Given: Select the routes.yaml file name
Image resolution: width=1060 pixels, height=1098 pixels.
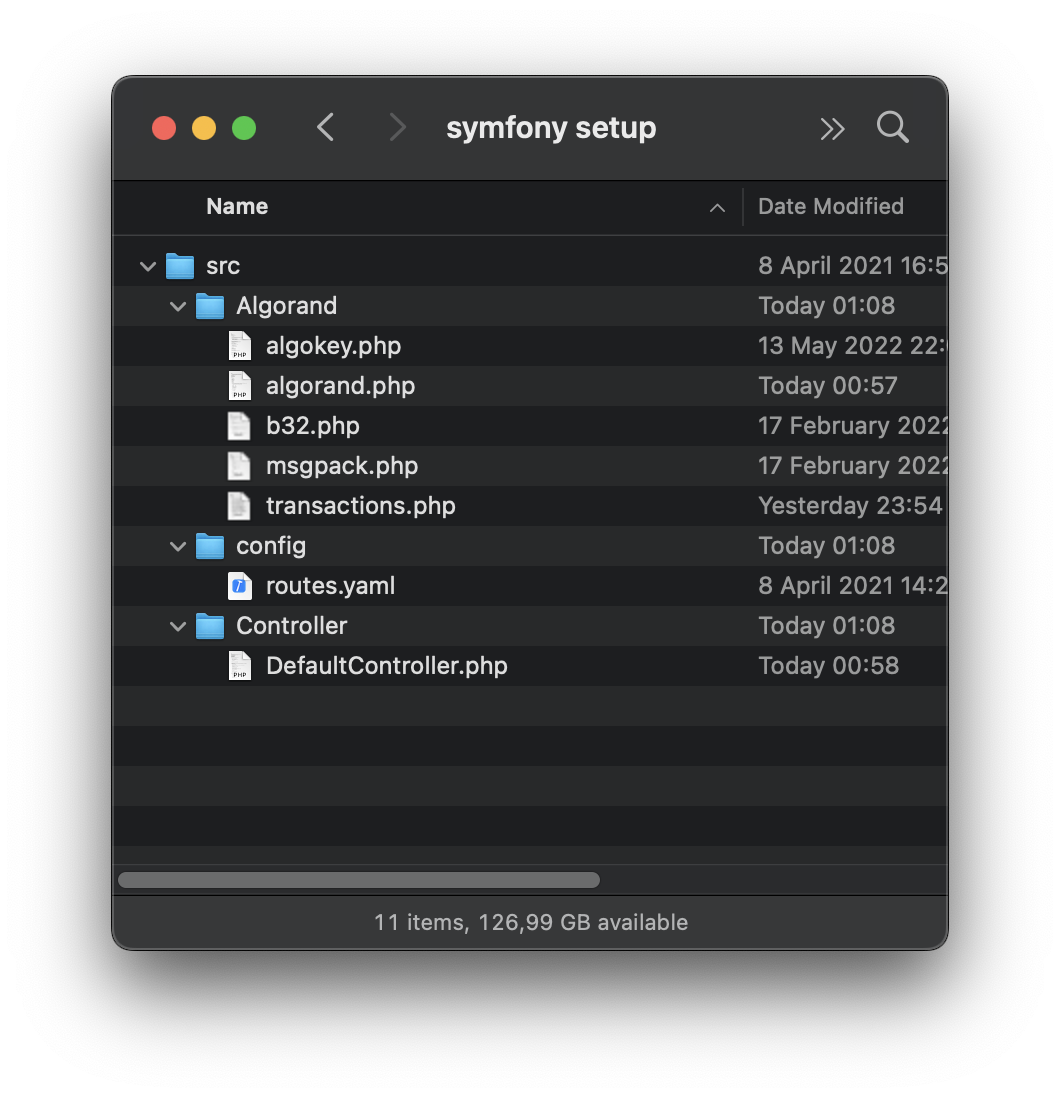Looking at the screenshot, I should tap(330, 586).
